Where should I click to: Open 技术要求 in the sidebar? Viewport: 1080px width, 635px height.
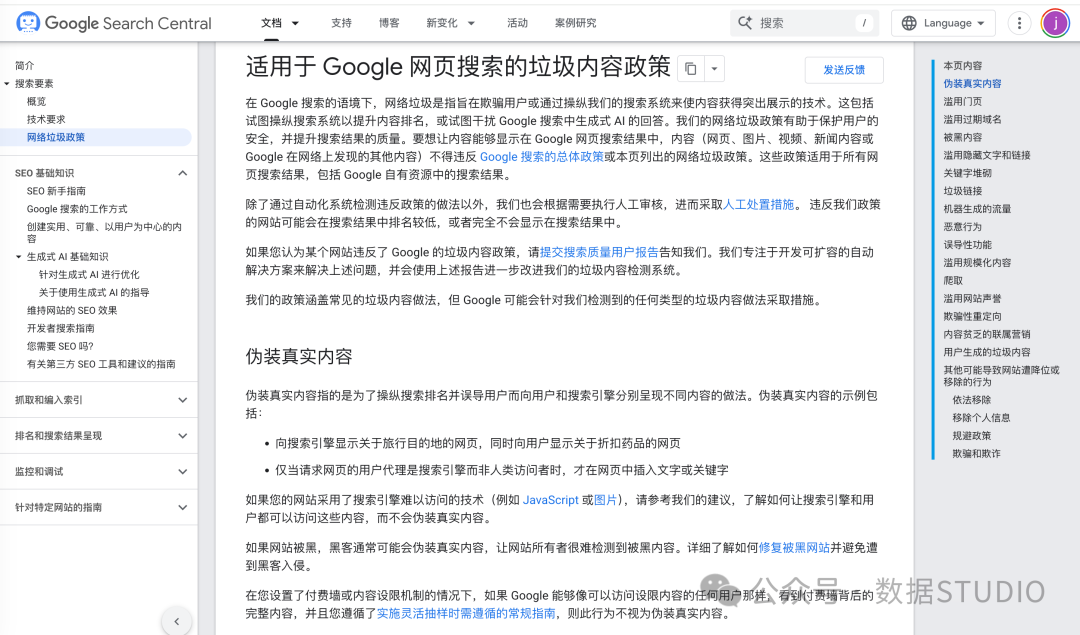click(46, 119)
